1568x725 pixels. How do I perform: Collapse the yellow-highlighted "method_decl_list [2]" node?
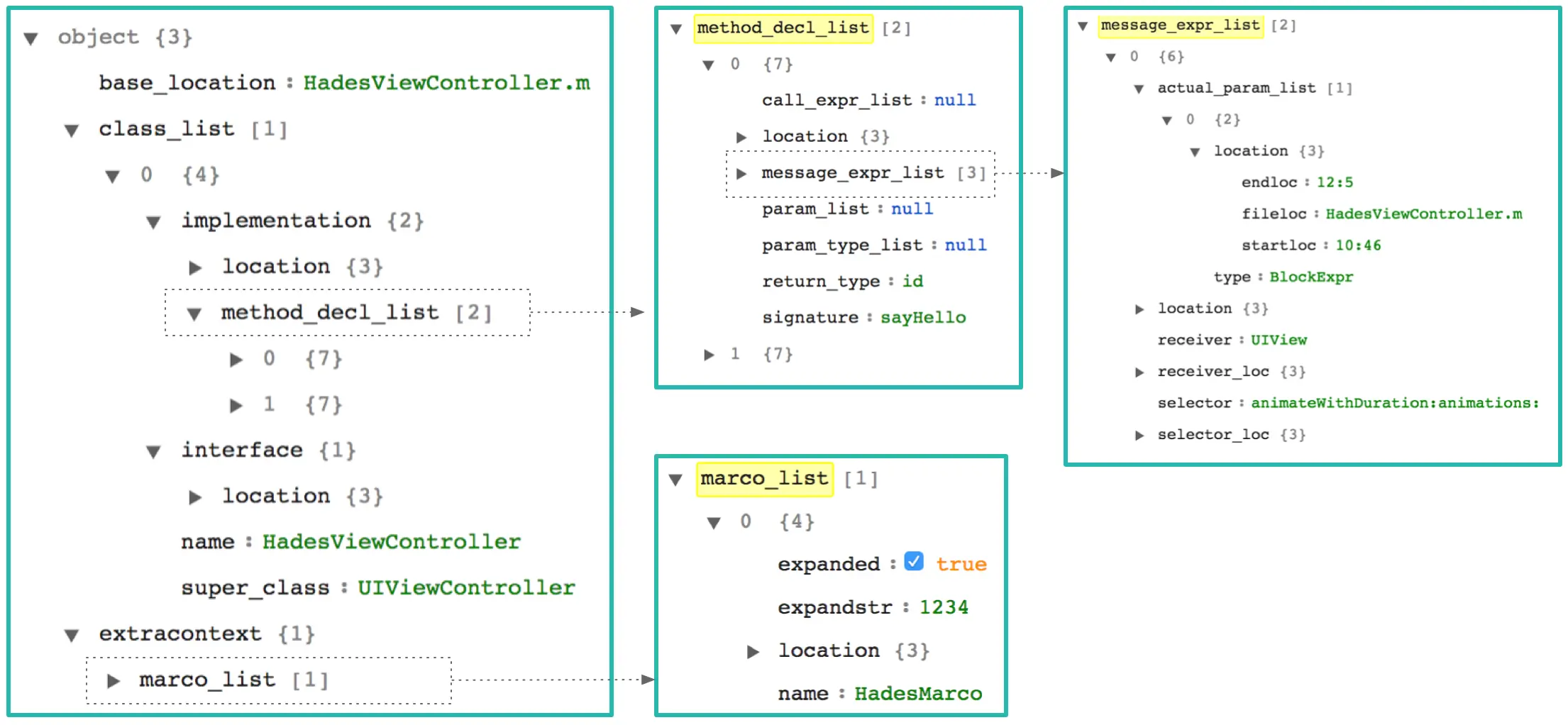pyautogui.click(x=676, y=29)
